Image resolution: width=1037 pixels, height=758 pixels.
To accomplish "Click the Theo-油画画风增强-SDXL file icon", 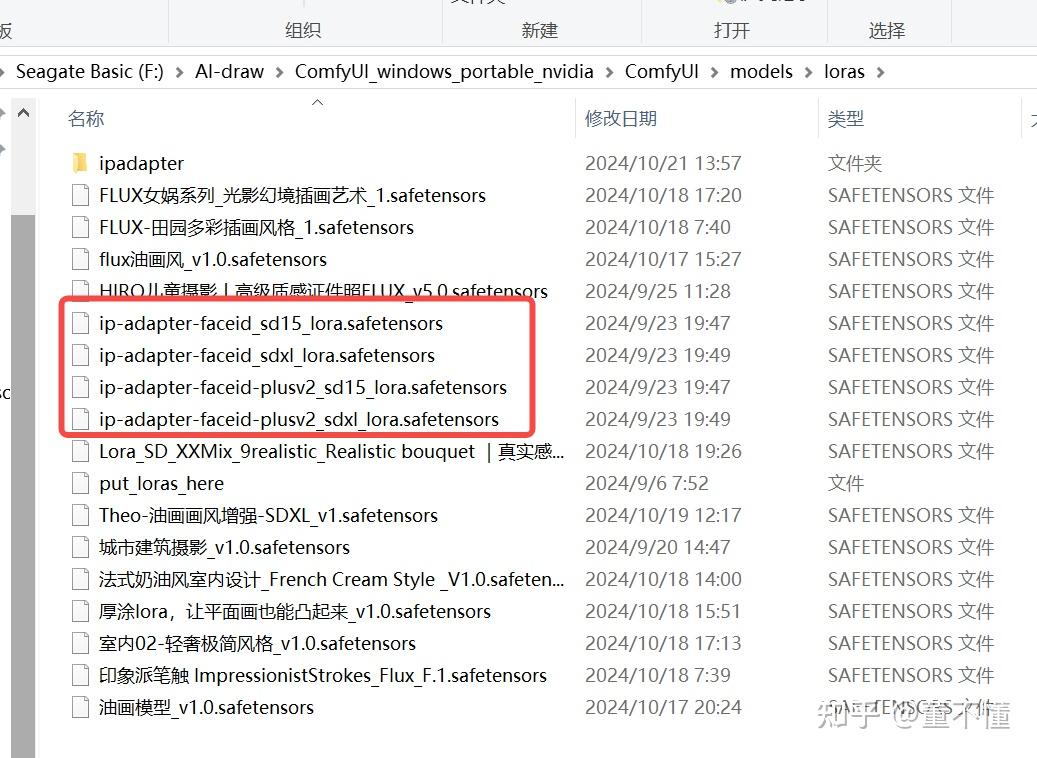I will [80, 515].
